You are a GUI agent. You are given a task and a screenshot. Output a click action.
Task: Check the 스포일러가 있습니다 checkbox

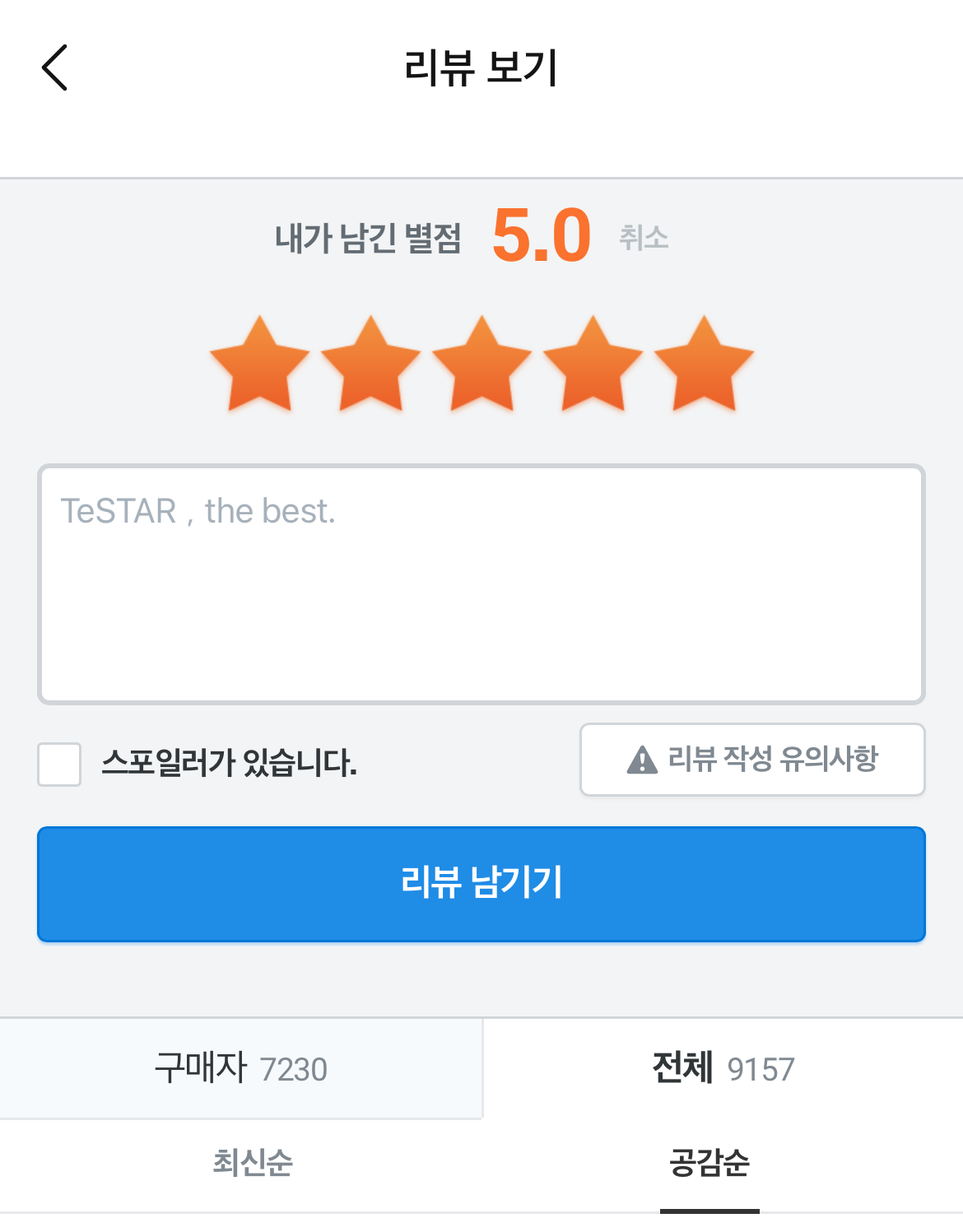tap(59, 764)
